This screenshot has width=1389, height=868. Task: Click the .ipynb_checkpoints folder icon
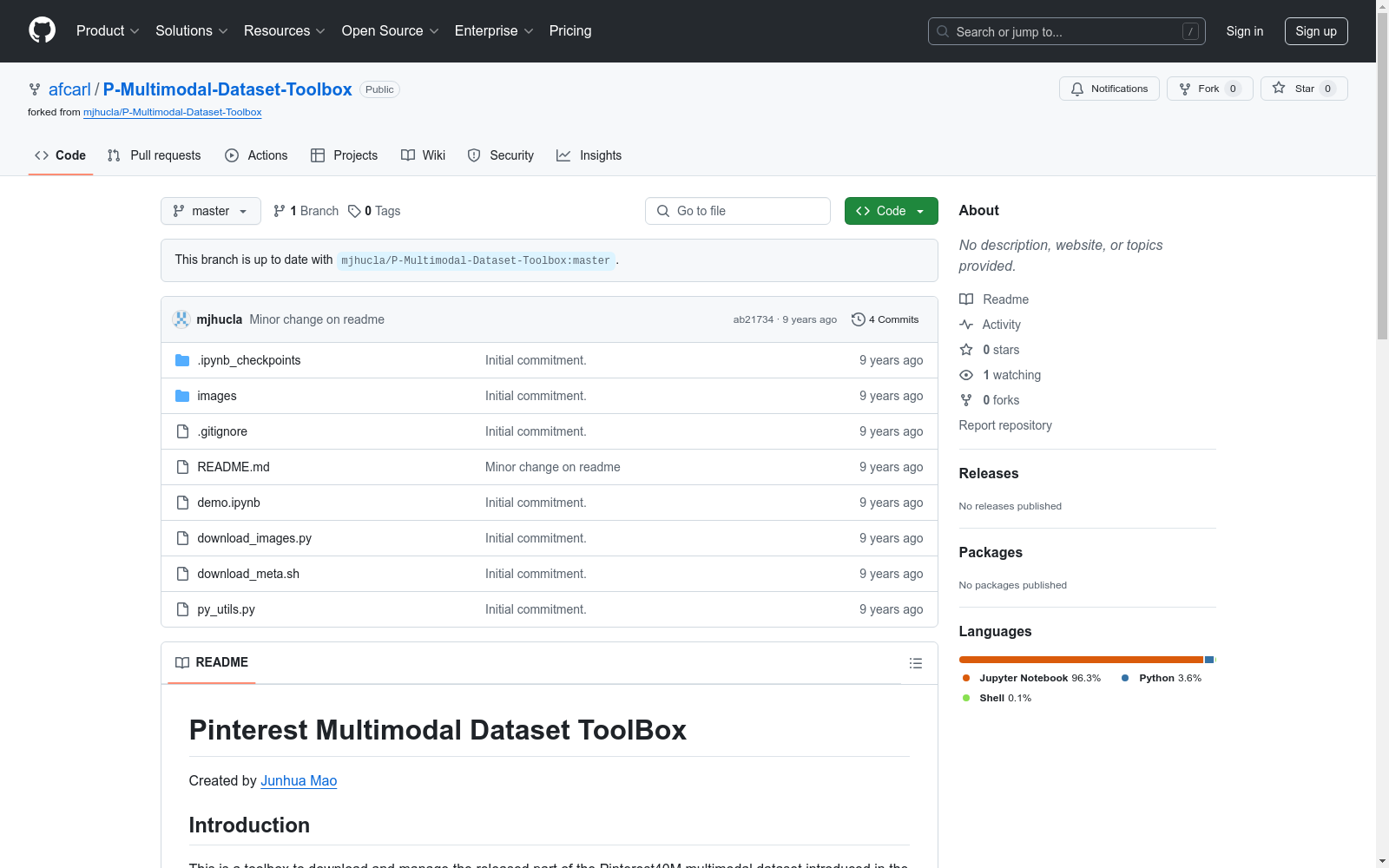pyautogui.click(x=182, y=360)
